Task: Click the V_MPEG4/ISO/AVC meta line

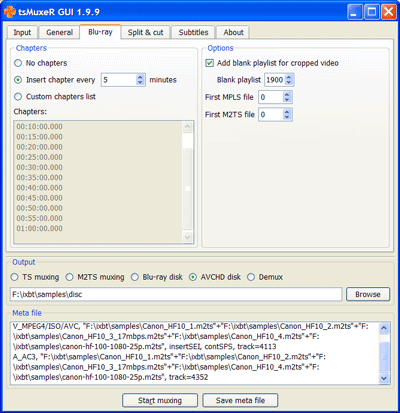Action: [191, 336]
